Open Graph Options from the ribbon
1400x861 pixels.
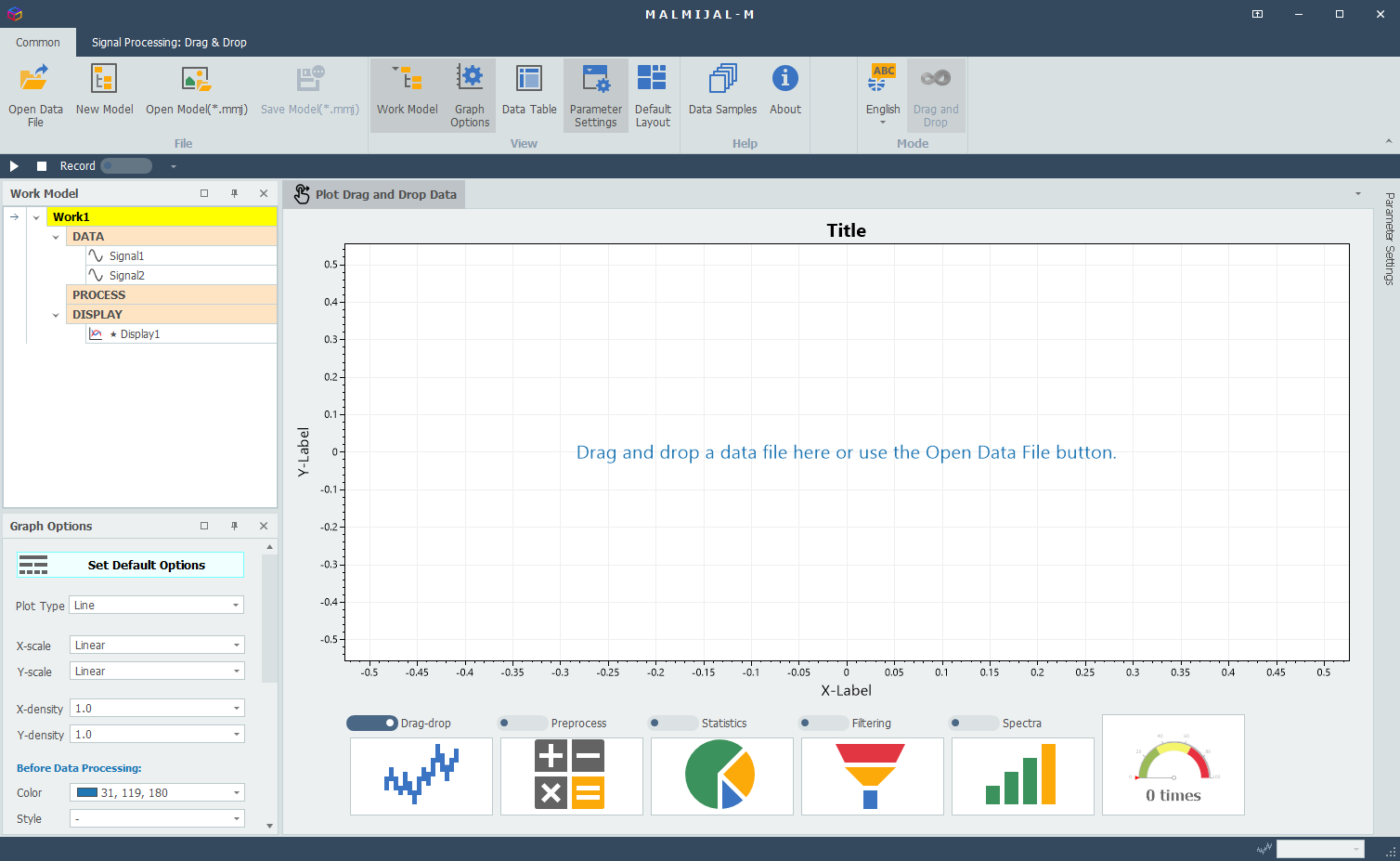tap(470, 96)
